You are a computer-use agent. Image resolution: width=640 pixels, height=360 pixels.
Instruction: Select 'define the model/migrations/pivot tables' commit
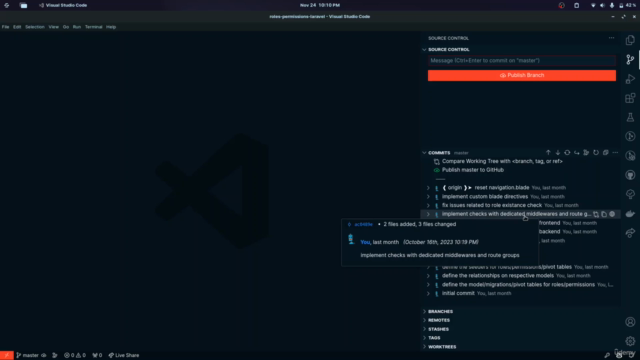pyautogui.click(x=518, y=285)
